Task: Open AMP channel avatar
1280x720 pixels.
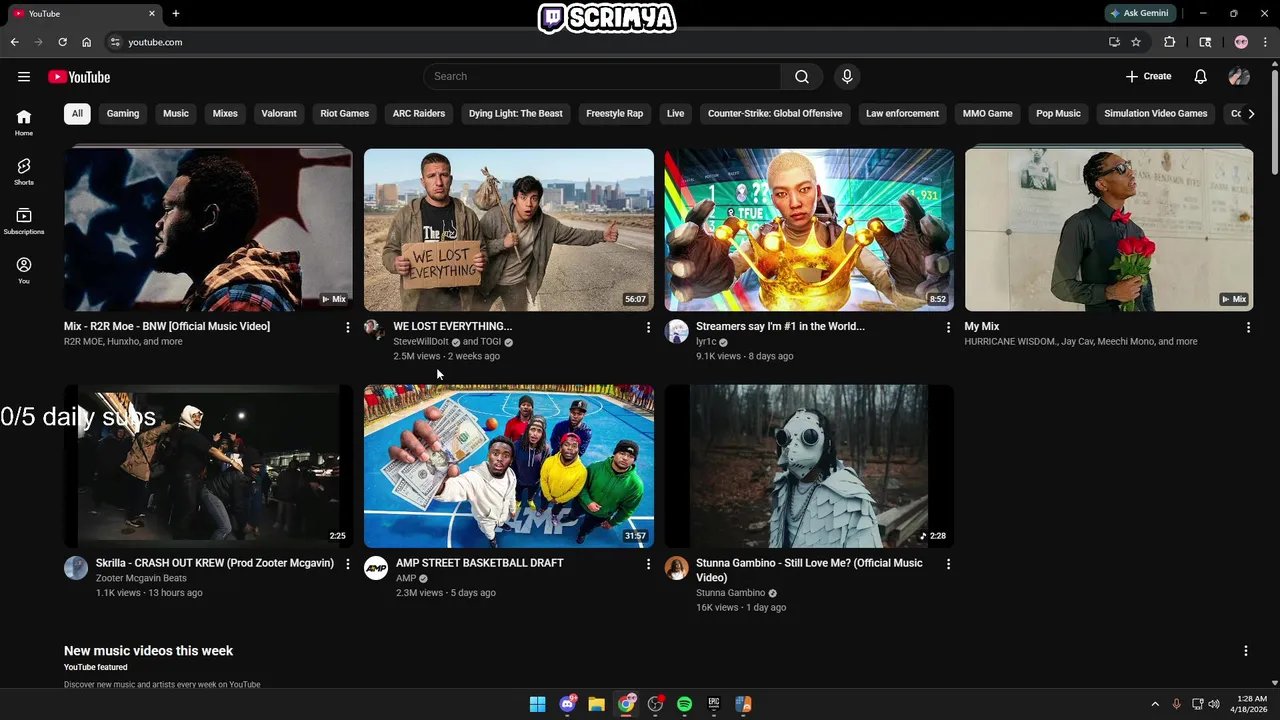Action: [x=375, y=568]
